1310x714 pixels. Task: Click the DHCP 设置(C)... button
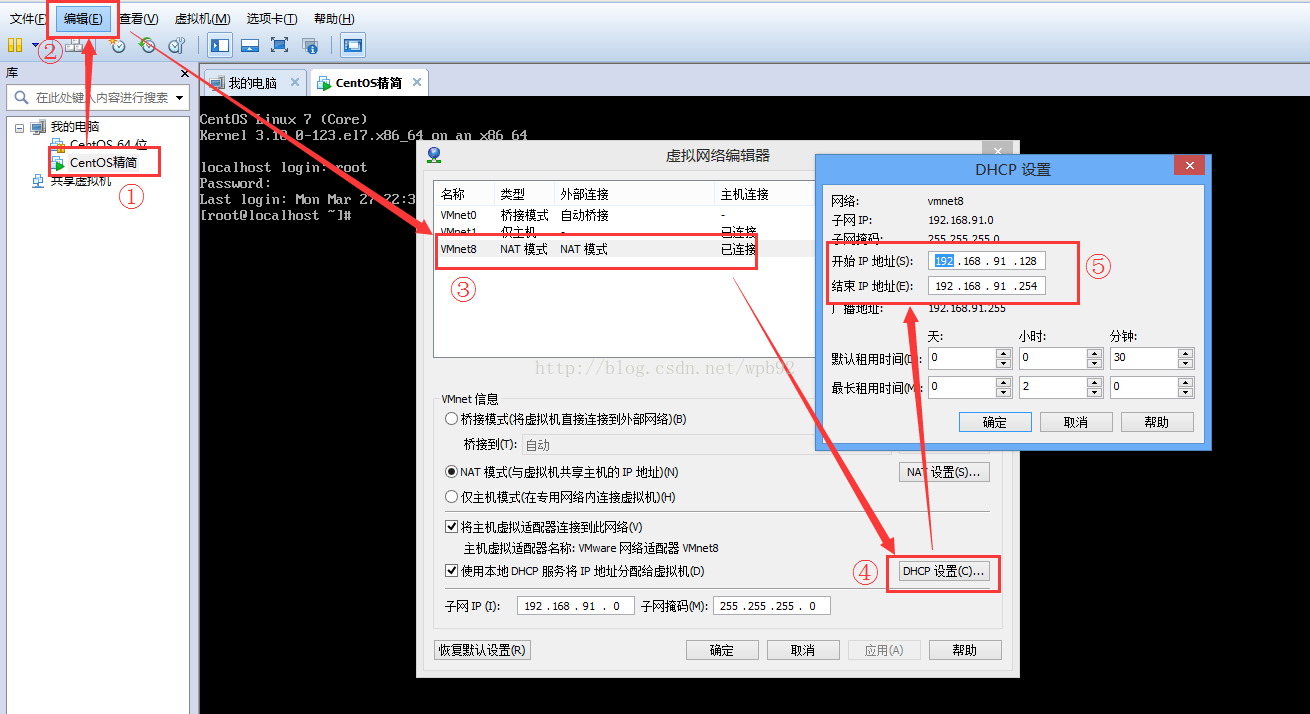944,571
